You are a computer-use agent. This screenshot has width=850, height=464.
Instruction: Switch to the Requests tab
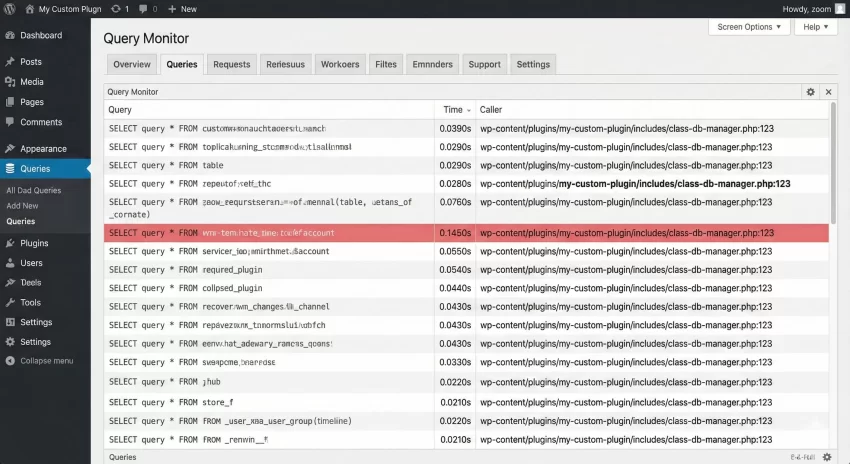coord(231,64)
